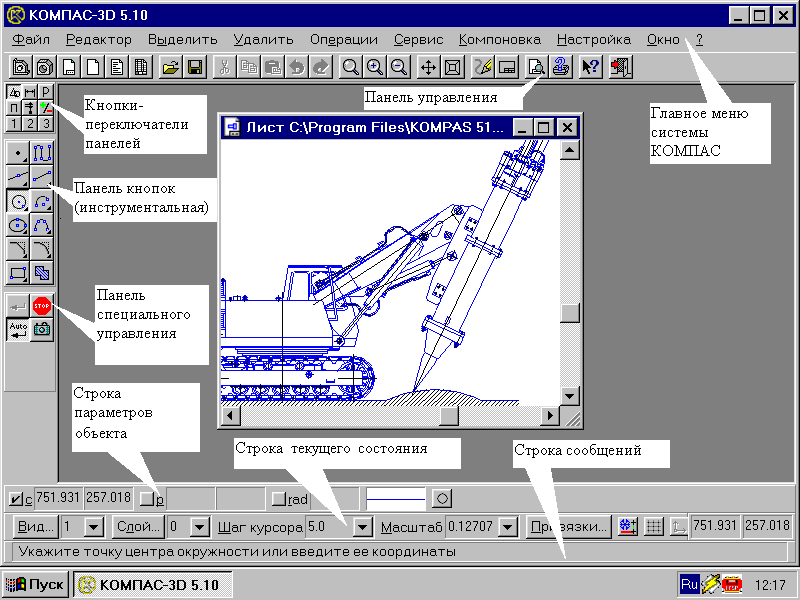Open the Операции menu
The image size is (800, 600).
[x=344, y=40]
